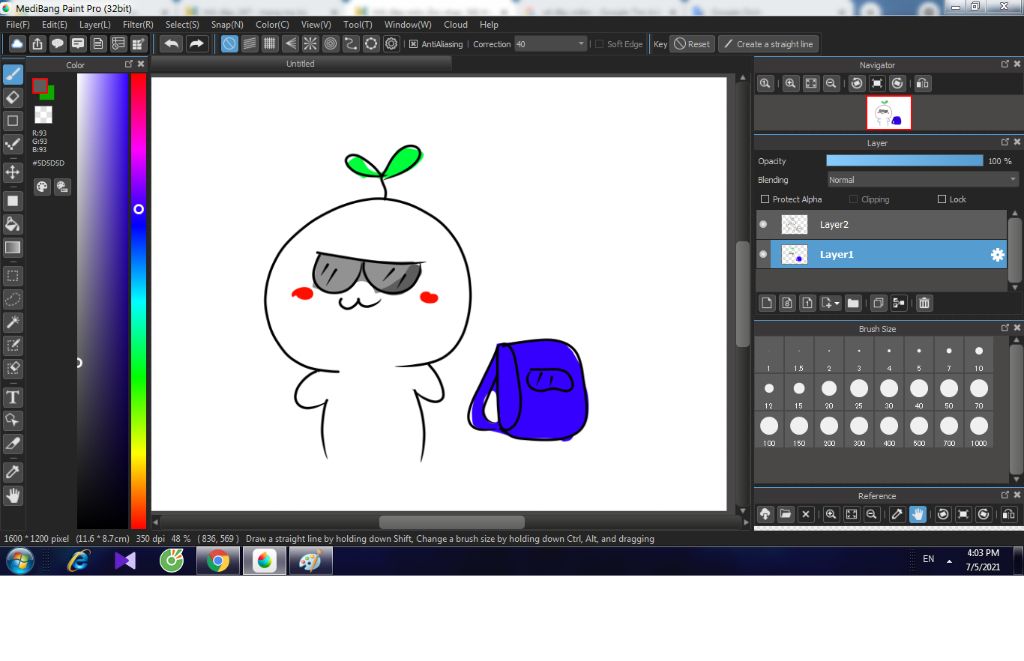
Task: Undock the Color panel
Action: pos(128,64)
